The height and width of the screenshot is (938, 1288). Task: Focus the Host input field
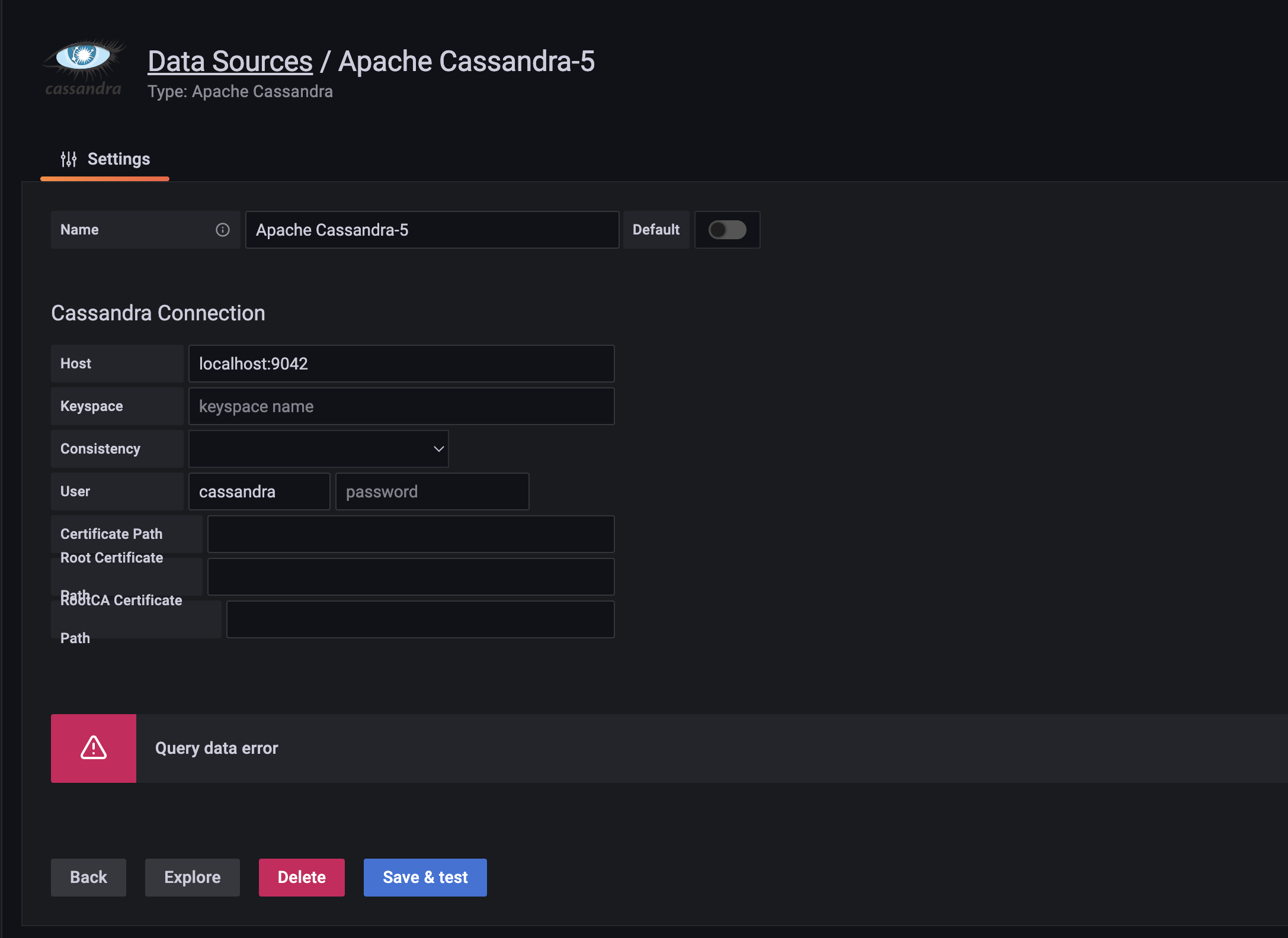point(401,364)
